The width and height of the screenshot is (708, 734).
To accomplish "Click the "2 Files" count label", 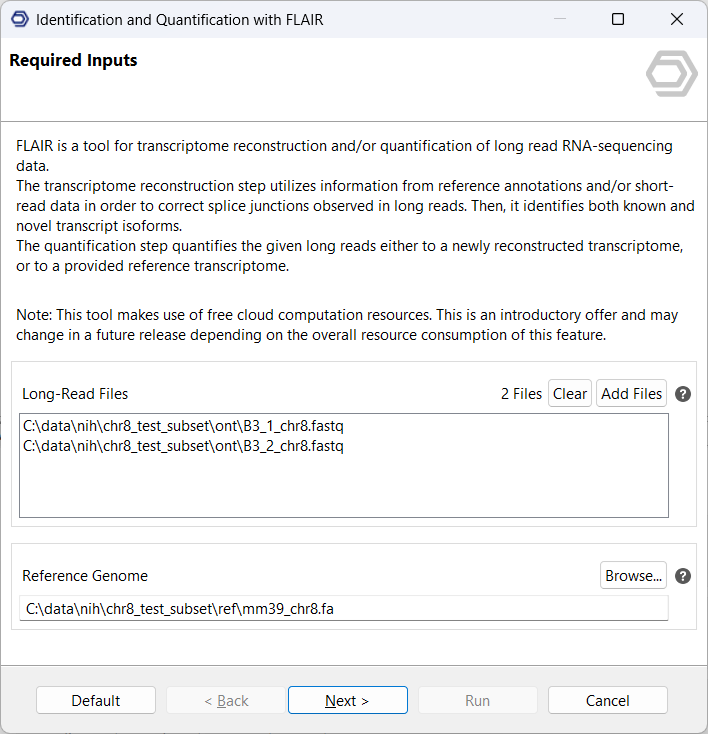I will tap(521, 394).
